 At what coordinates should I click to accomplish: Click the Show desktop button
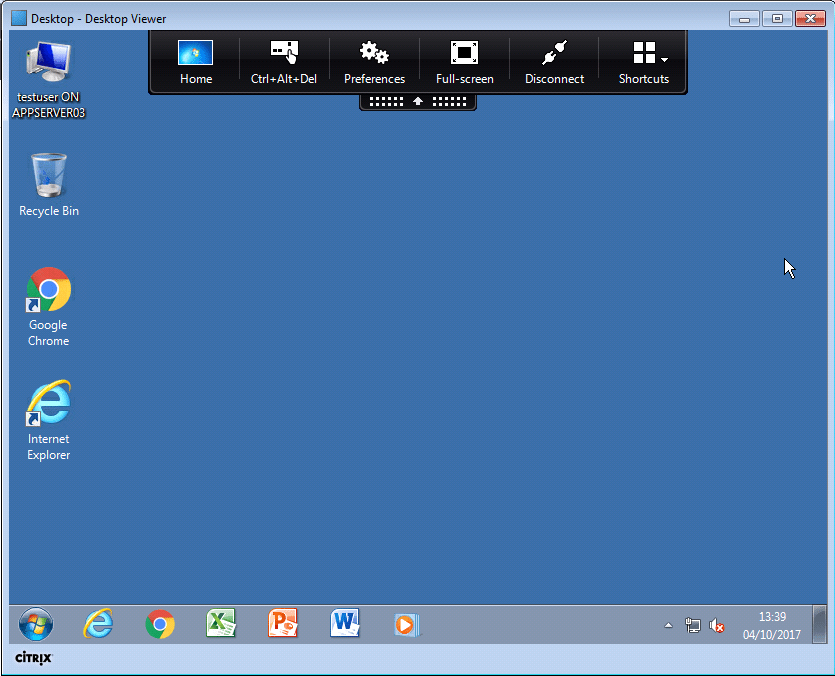point(820,624)
